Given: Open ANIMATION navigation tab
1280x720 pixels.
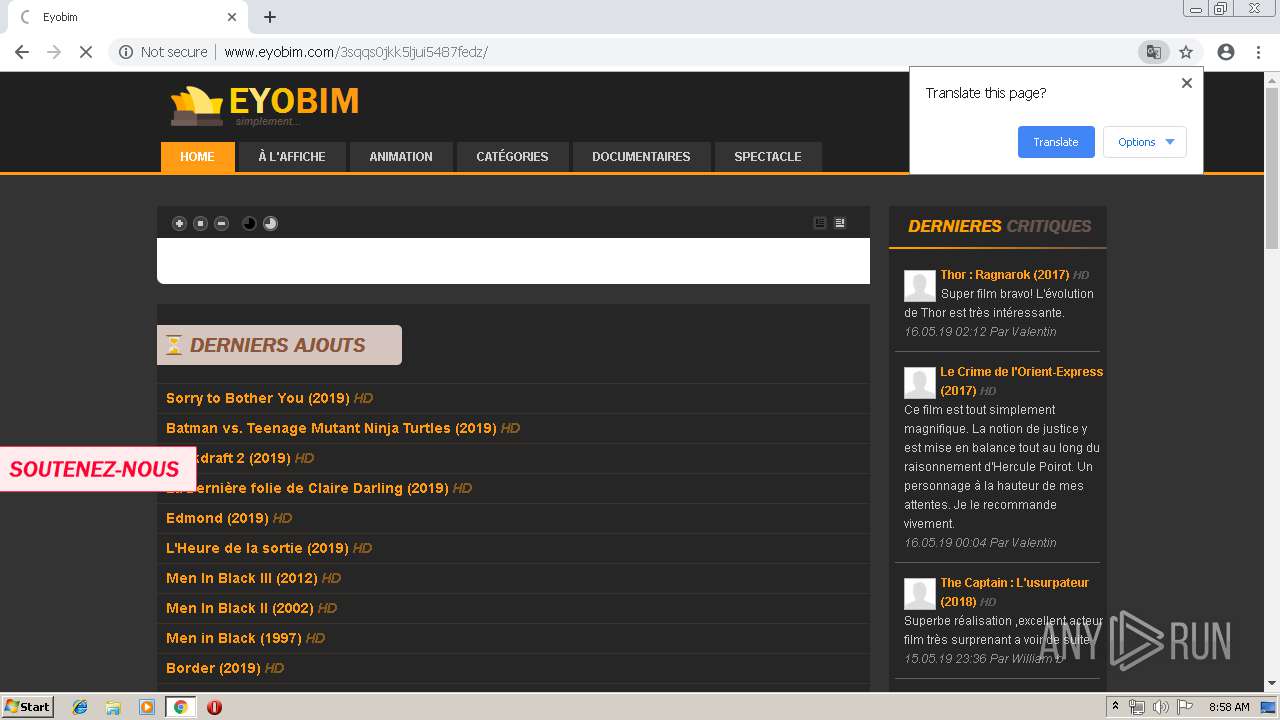Looking at the screenshot, I should pos(401,157).
